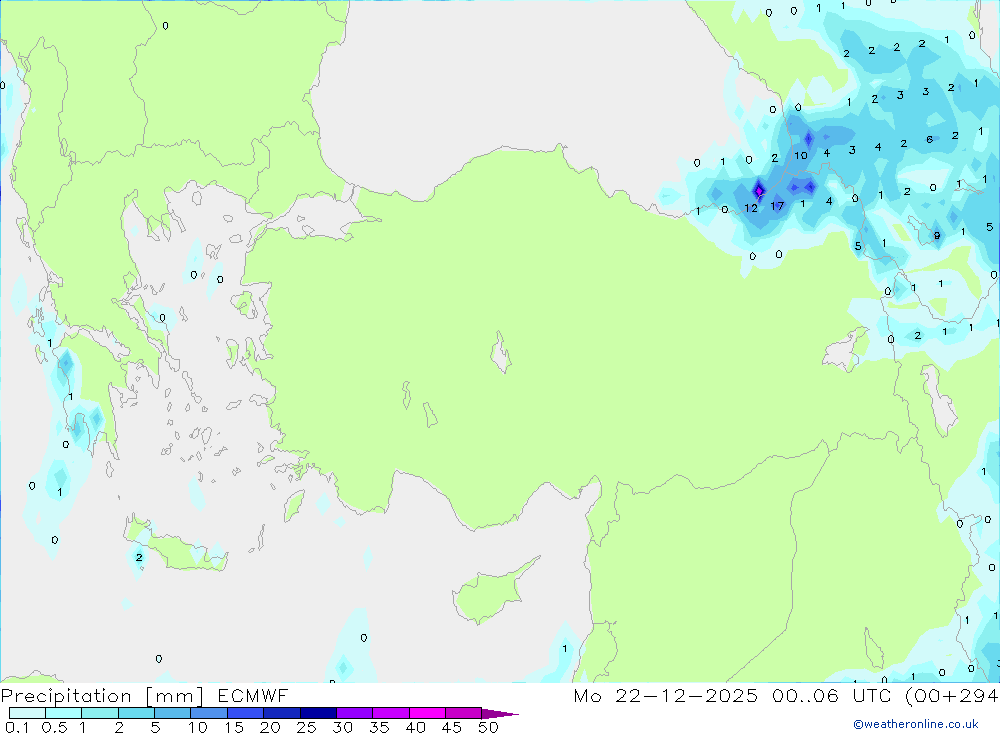Click the 0.5–1 mm legend color swatch
The height and width of the screenshot is (733, 1000).
[64, 713]
